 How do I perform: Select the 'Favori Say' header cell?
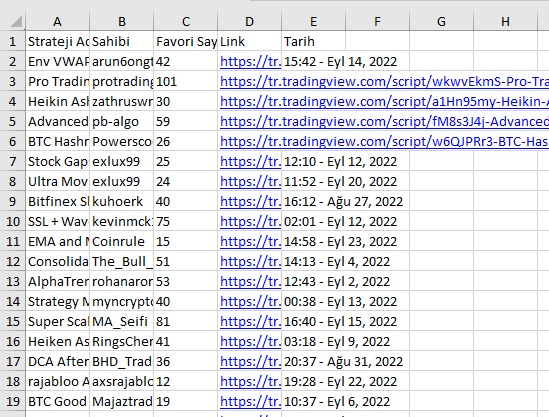[186, 42]
